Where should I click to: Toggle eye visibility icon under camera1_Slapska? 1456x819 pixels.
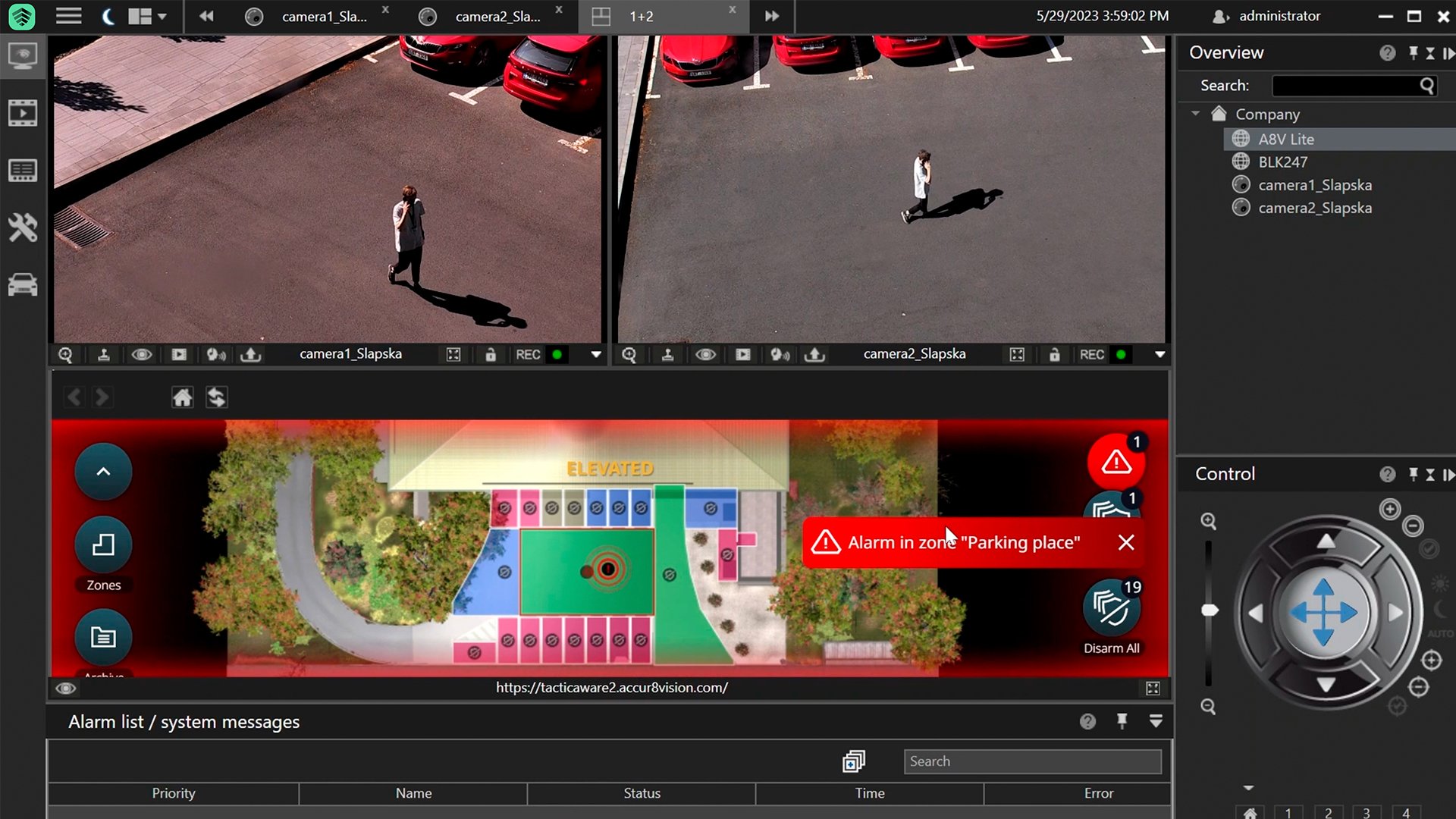[x=141, y=354]
